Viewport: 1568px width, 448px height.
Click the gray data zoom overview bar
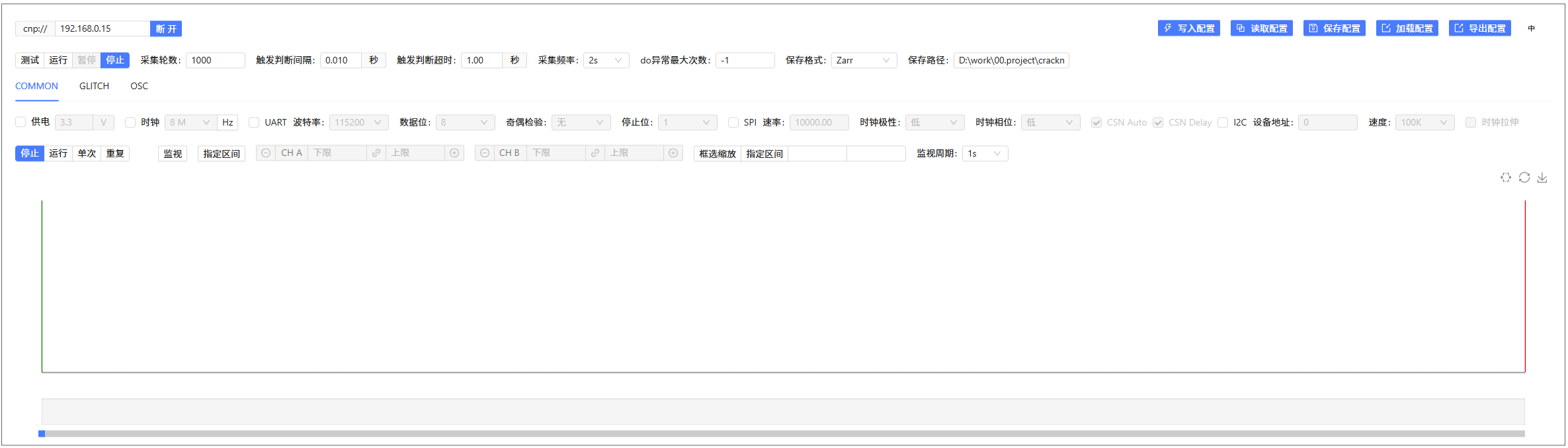point(783,411)
